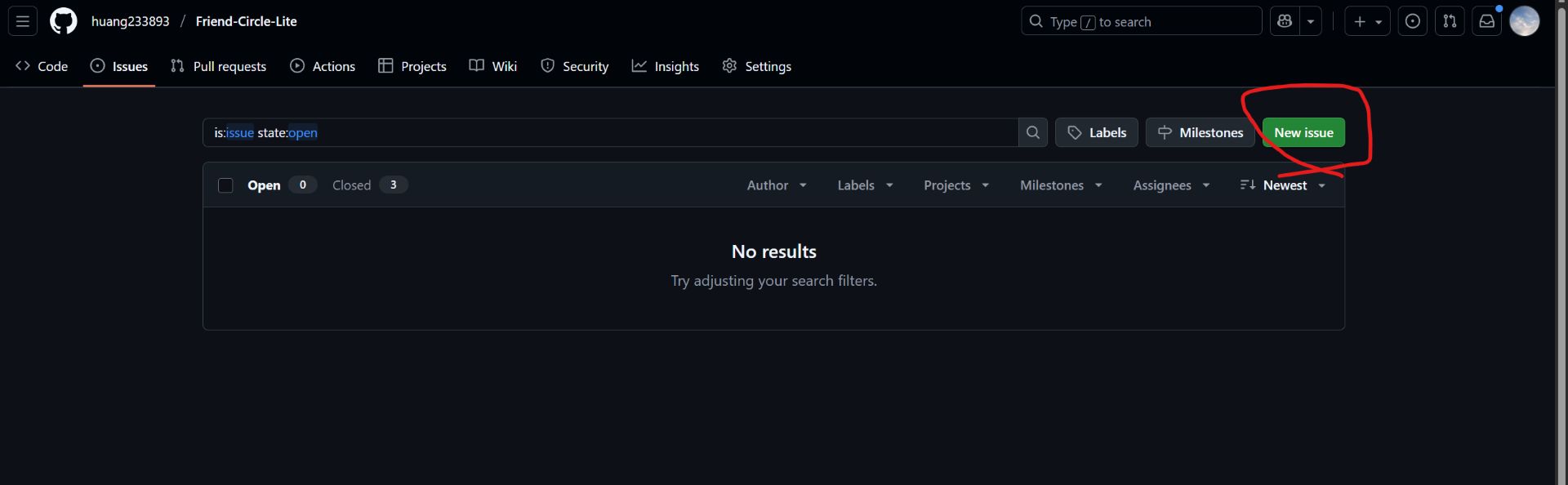Click the green New issue button
This screenshot has width=1568, height=485.
tap(1303, 132)
